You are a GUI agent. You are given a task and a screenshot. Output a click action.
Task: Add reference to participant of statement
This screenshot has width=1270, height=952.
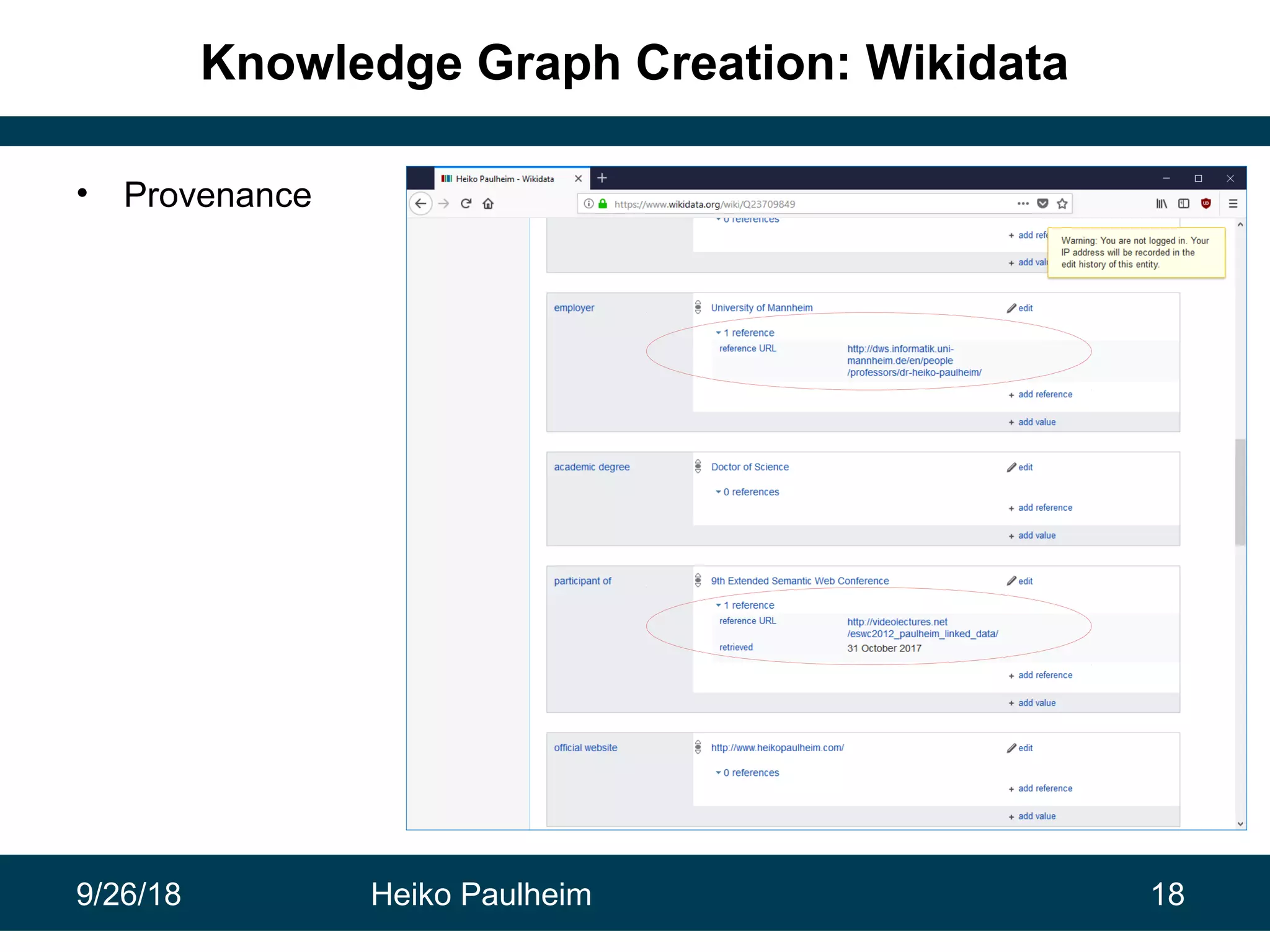[1041, 676]
